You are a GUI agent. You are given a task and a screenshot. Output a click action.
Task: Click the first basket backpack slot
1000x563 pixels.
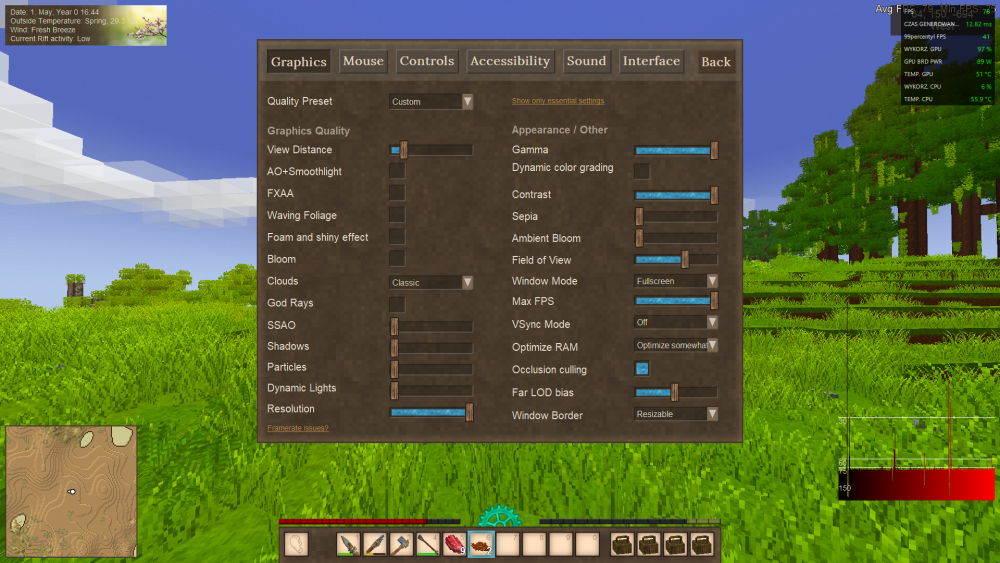(622, 545)
